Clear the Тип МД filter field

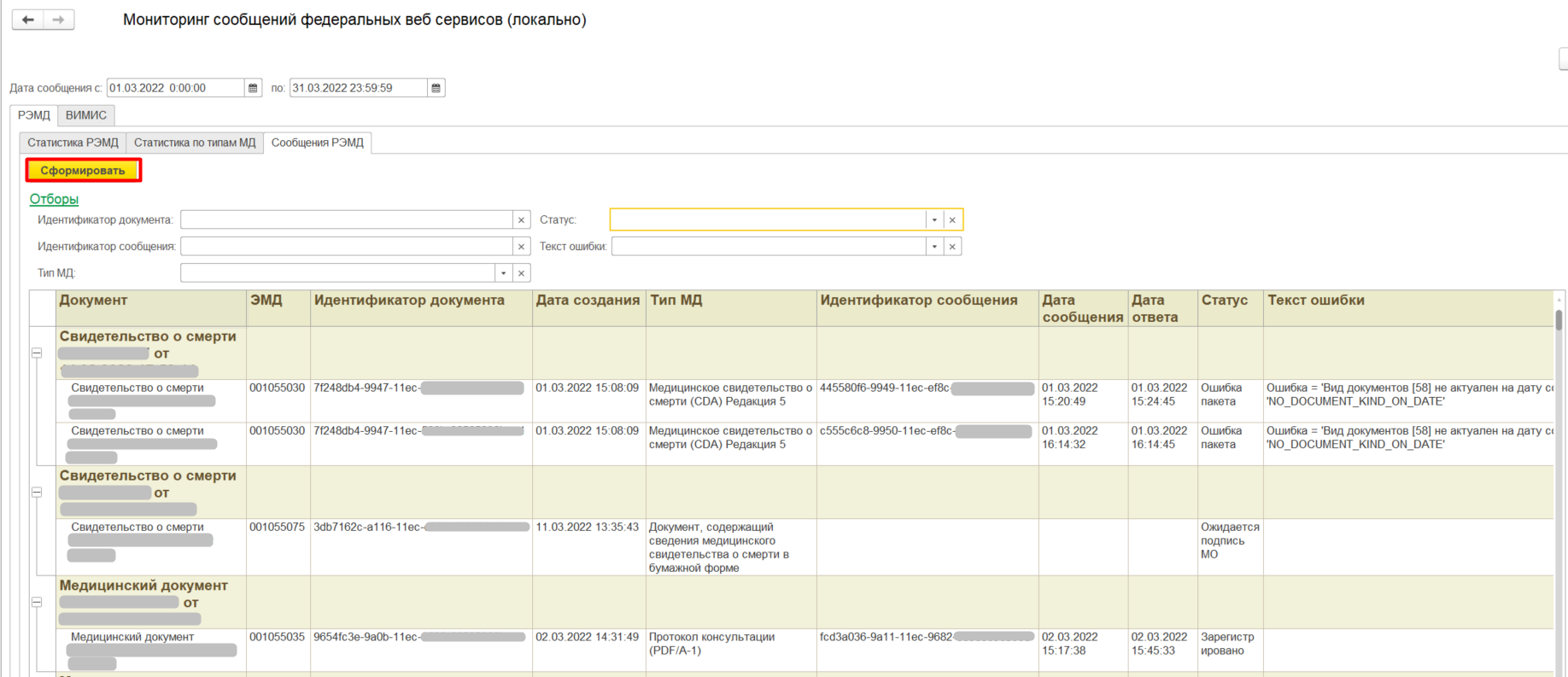[x=521, y=273]
